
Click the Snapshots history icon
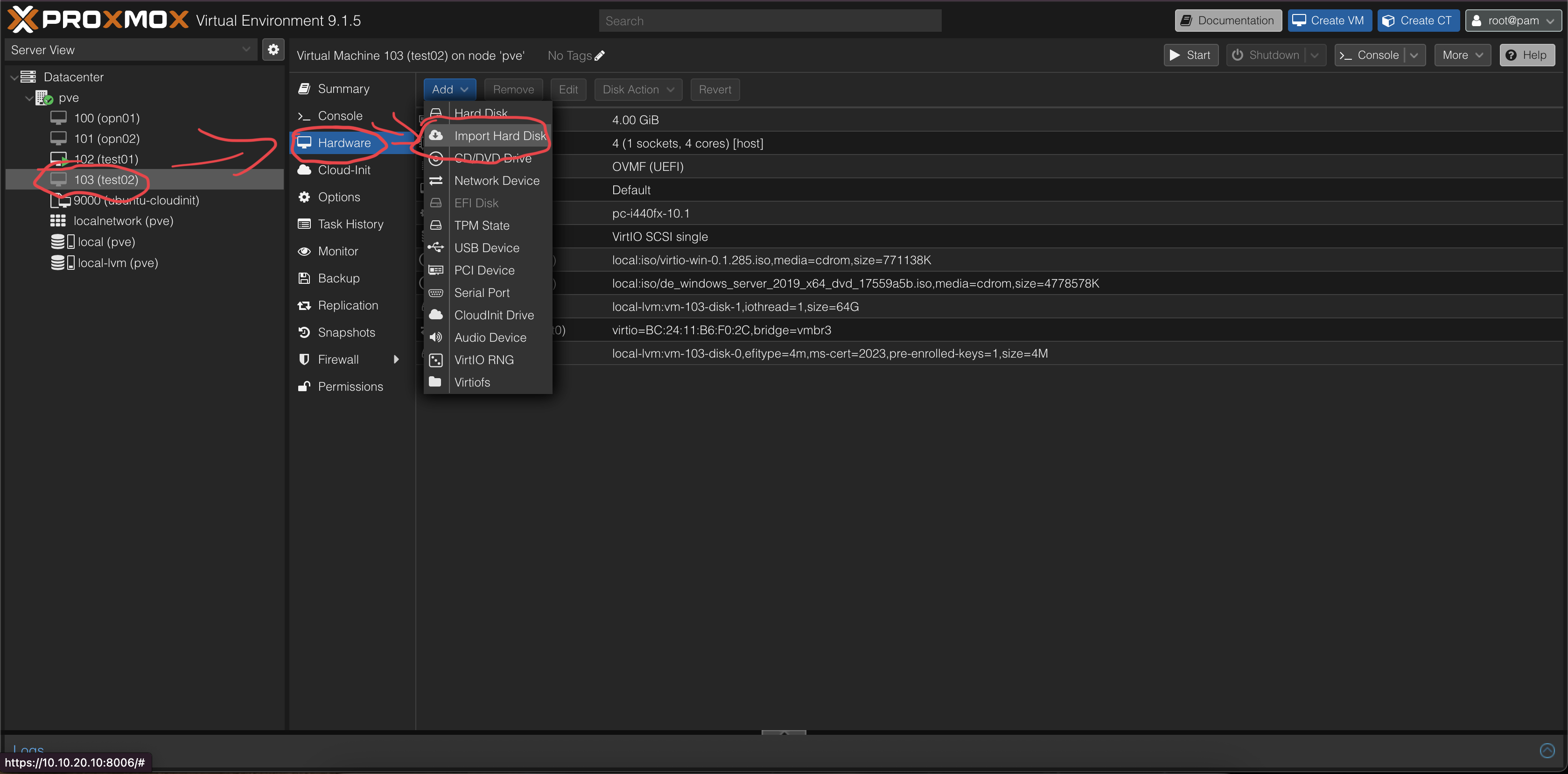pos(304,332)
